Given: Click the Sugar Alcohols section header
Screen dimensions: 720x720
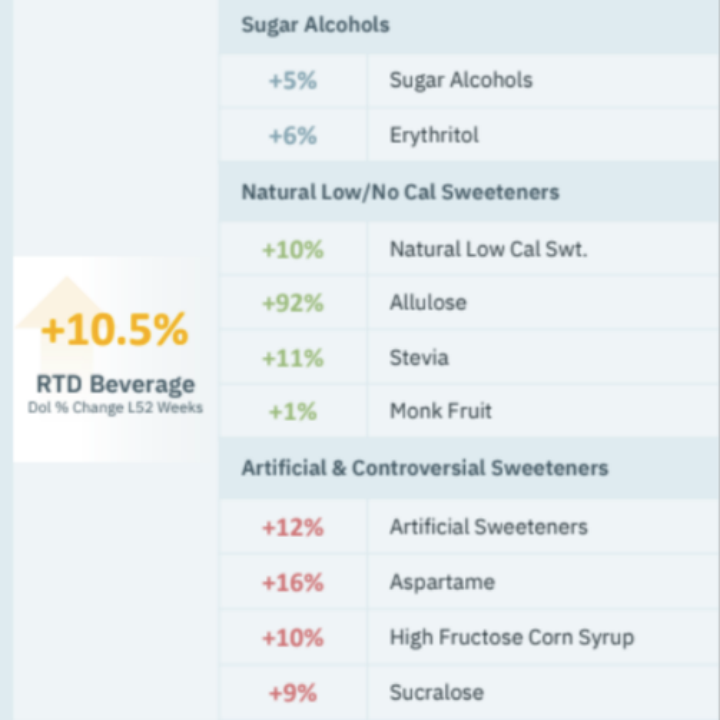Looking at the screenshot, I should [315, 25].
